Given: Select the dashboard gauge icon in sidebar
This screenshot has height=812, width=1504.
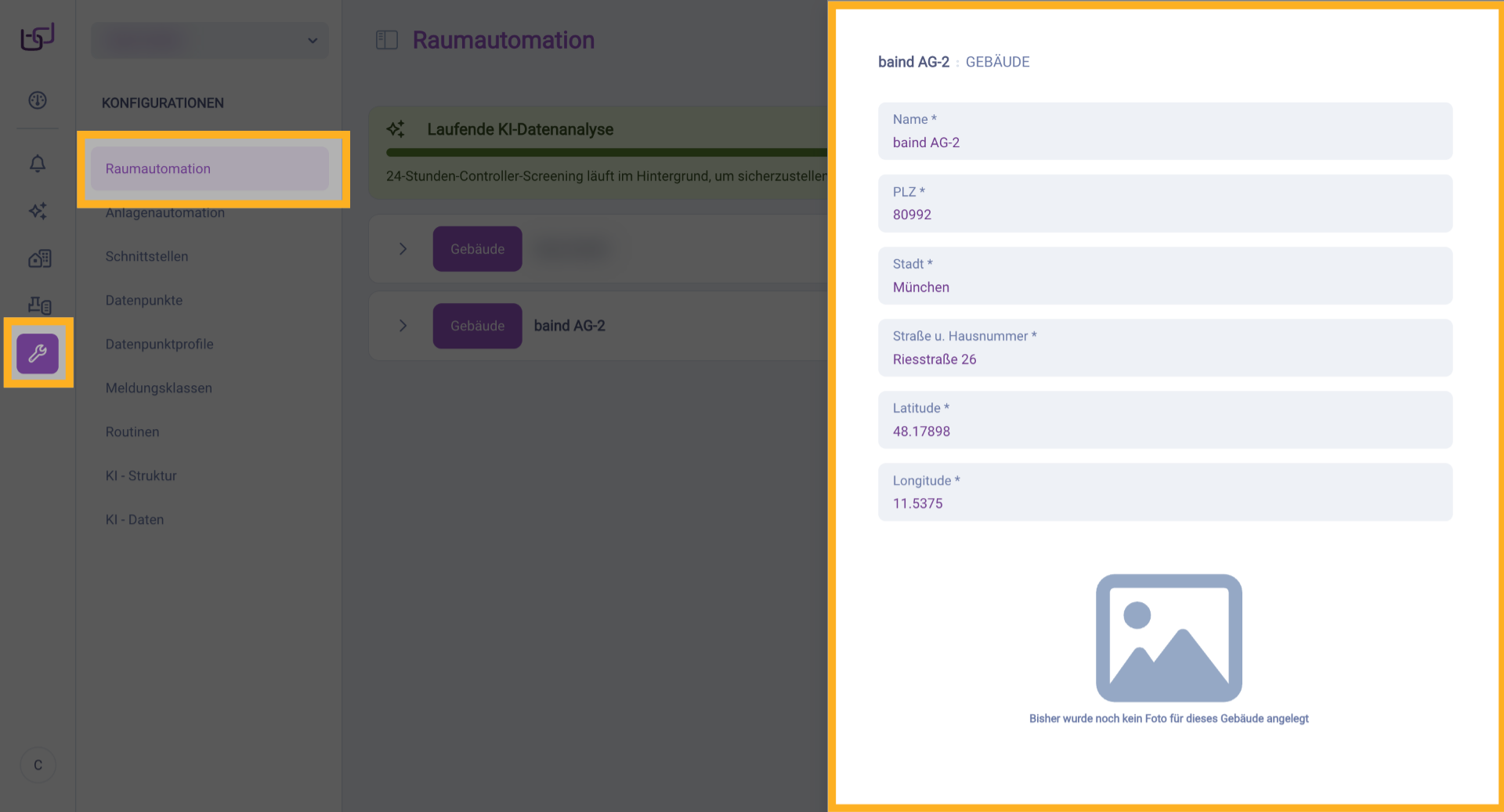Looking at the screenshot, I should tap(37, 100).
